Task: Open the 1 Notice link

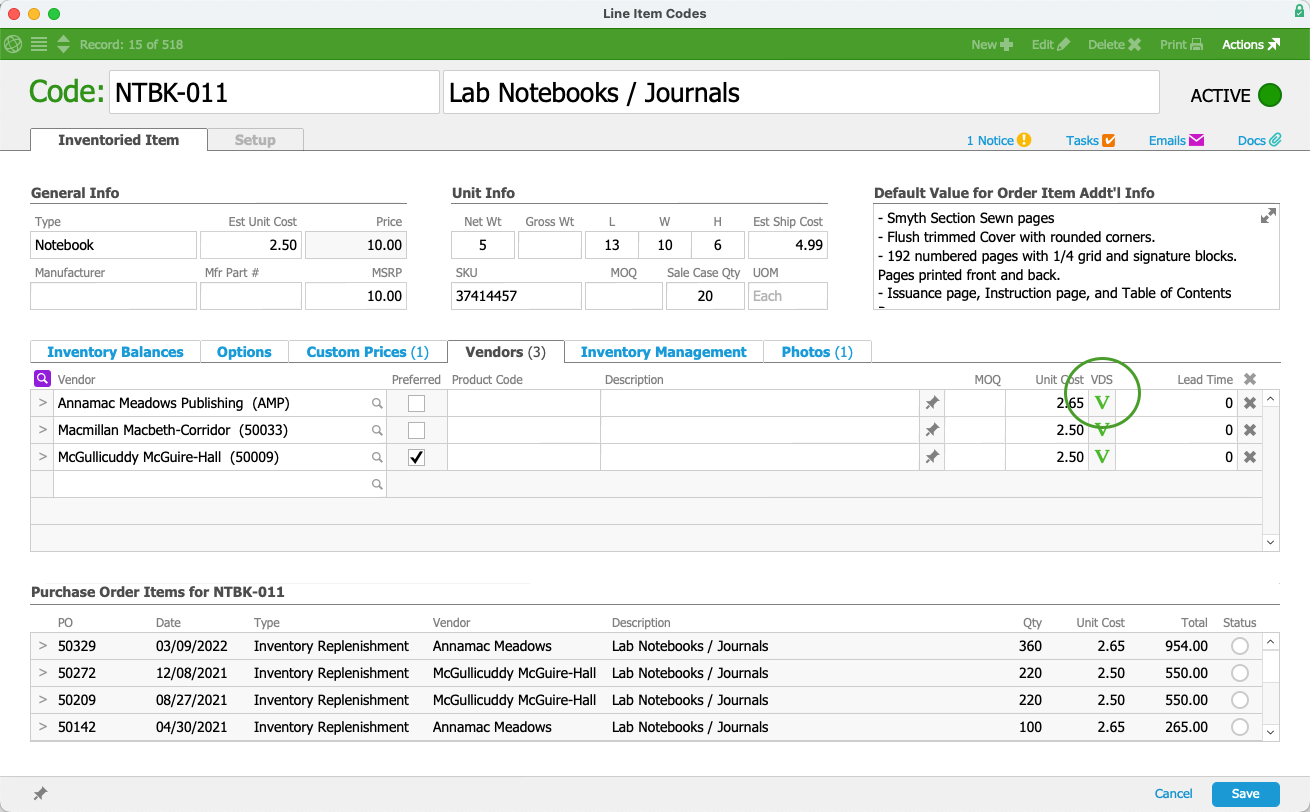Action: click(x=998, y=140)
